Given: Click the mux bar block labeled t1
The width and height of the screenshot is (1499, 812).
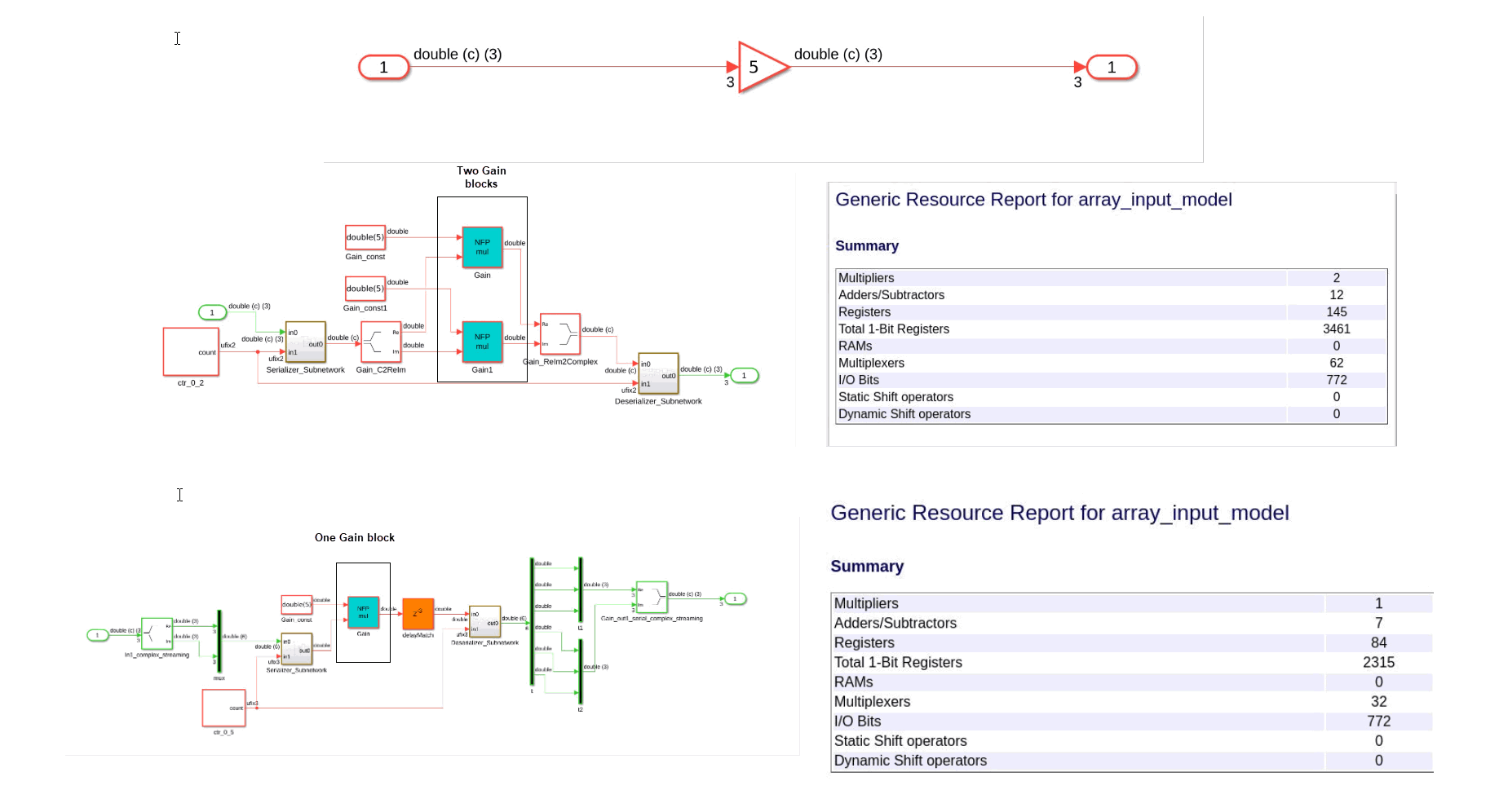Looking at the screenshot, I should (581, 590).
